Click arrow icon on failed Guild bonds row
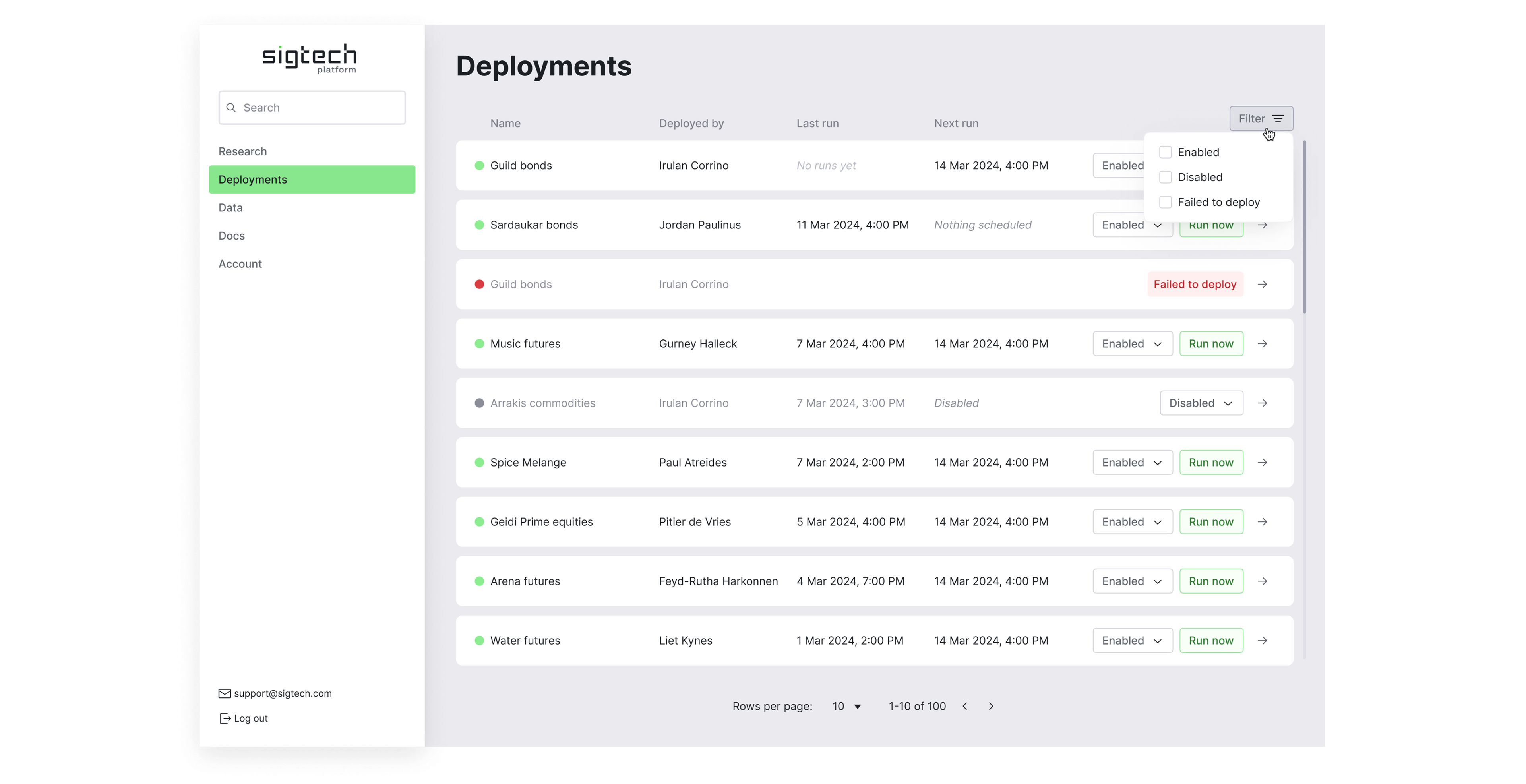 click(1263, 284)
